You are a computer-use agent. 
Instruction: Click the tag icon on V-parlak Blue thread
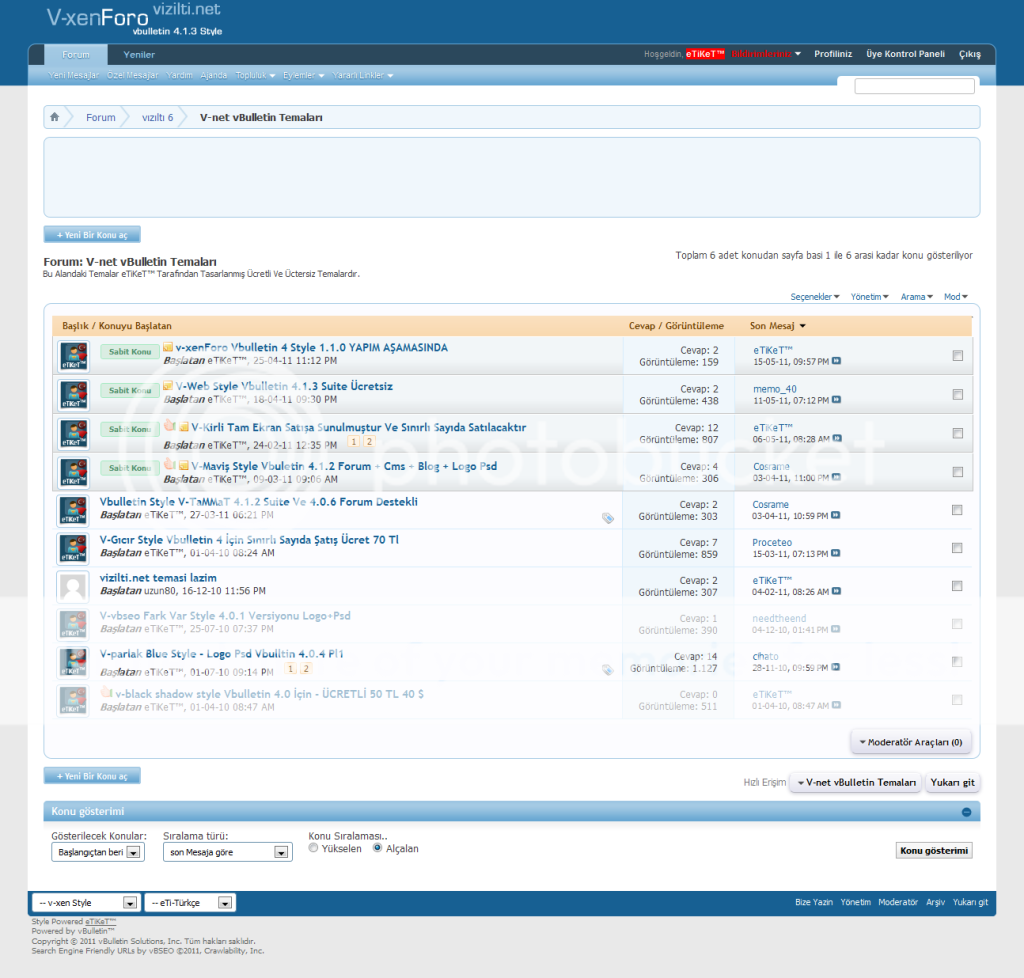607,670
